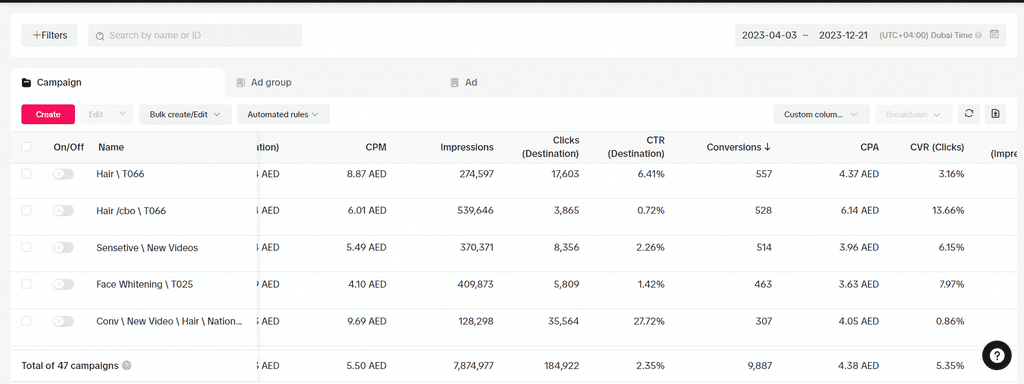Screen dimensions: 1024x384
Task: Open campaign Hair \ T066
Action: click(120, 174)
